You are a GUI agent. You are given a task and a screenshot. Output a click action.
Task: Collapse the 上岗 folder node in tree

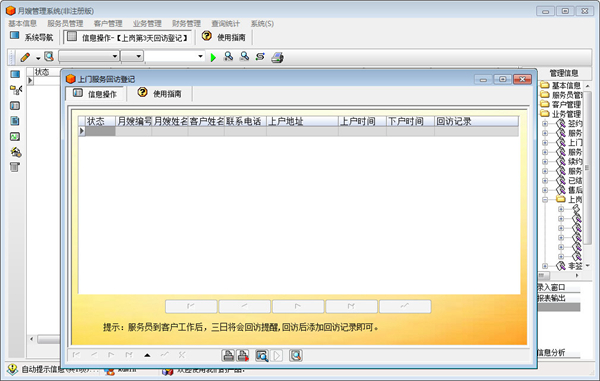pos(545,200)
